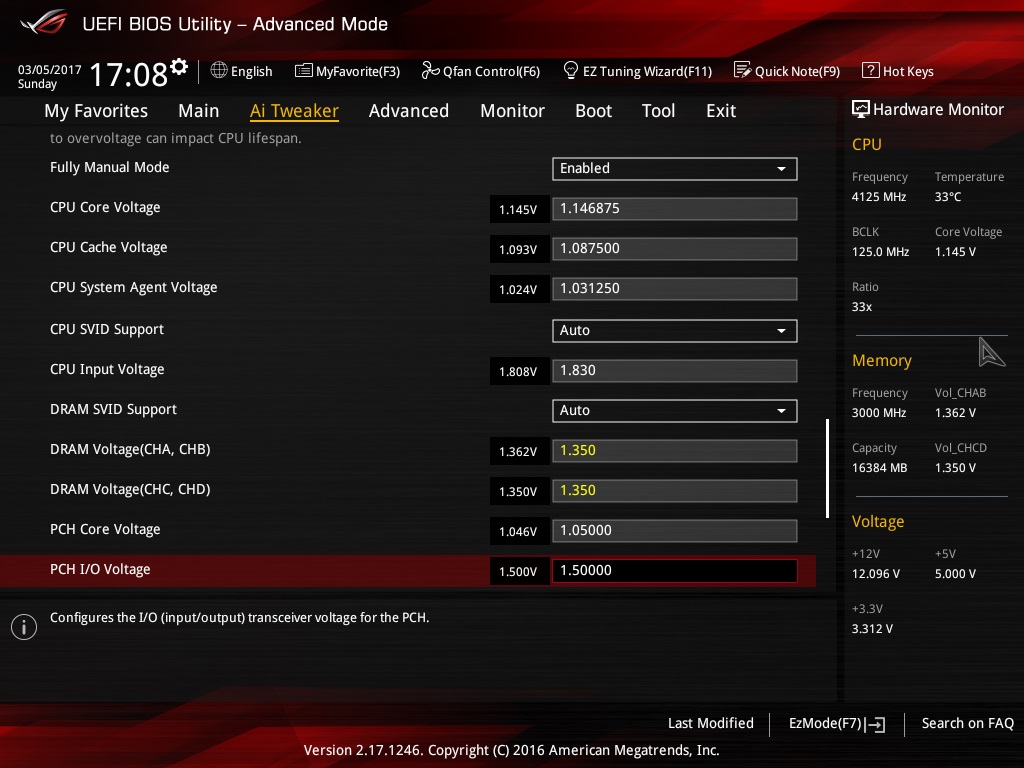Edit CPU System Agent Voltage field
The image size is (1024, 768).
[x=675, y=289]
